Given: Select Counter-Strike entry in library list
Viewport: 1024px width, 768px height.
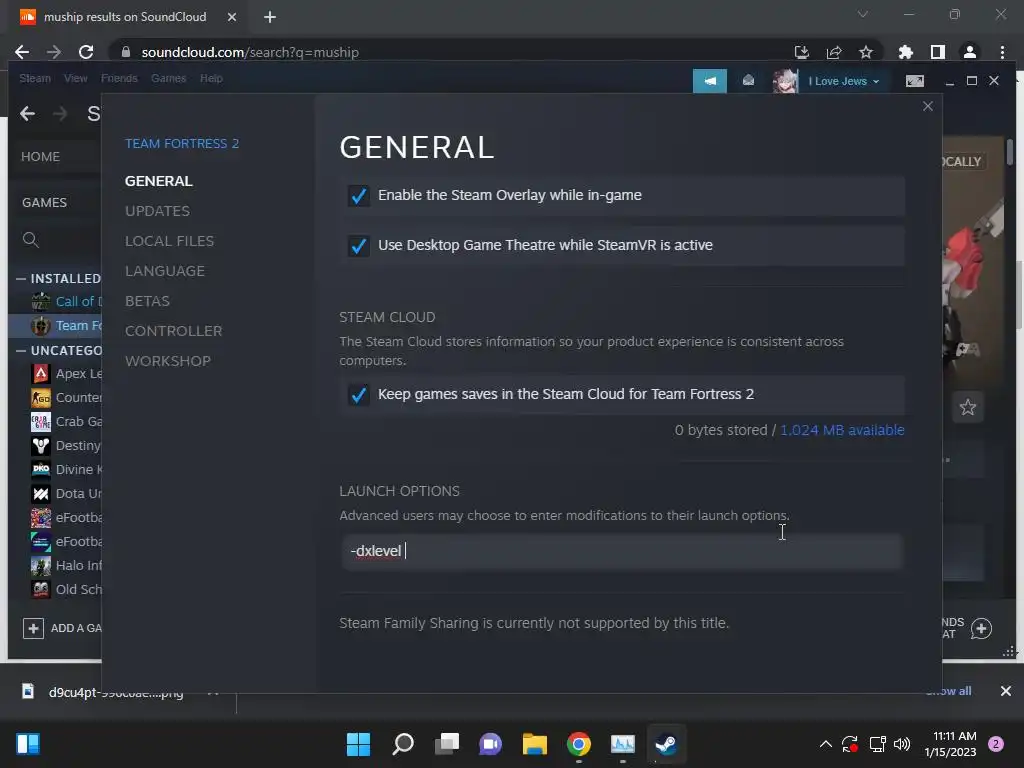Looking at the screenshot, I should click(x=67, y=397).
